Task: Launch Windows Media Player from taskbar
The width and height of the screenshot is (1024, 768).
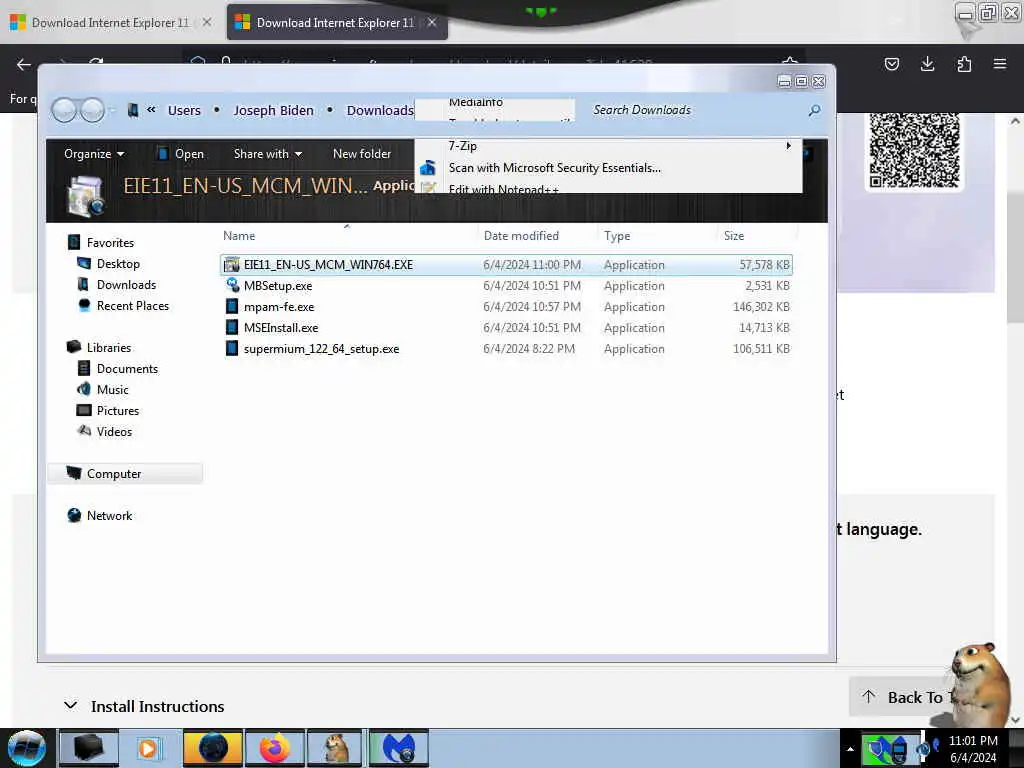Action: (148, 748)
